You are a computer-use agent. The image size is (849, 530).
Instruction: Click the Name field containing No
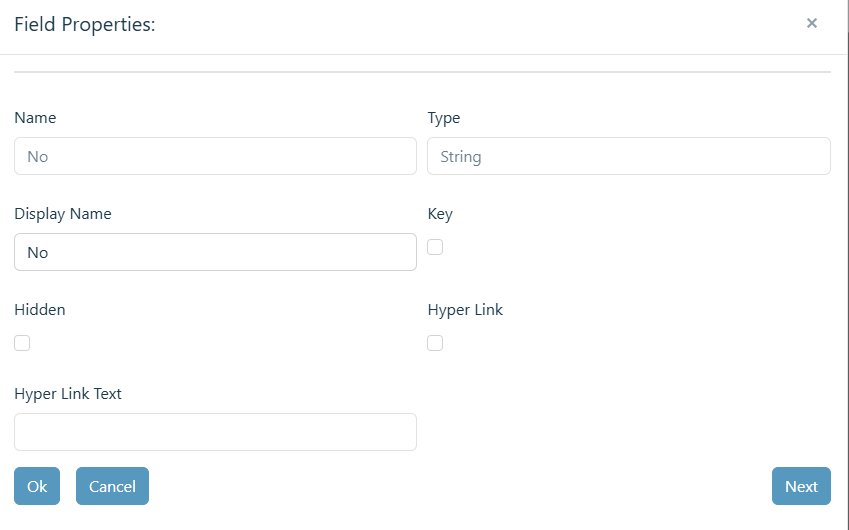pyautogui.click(x=215, y=156)
